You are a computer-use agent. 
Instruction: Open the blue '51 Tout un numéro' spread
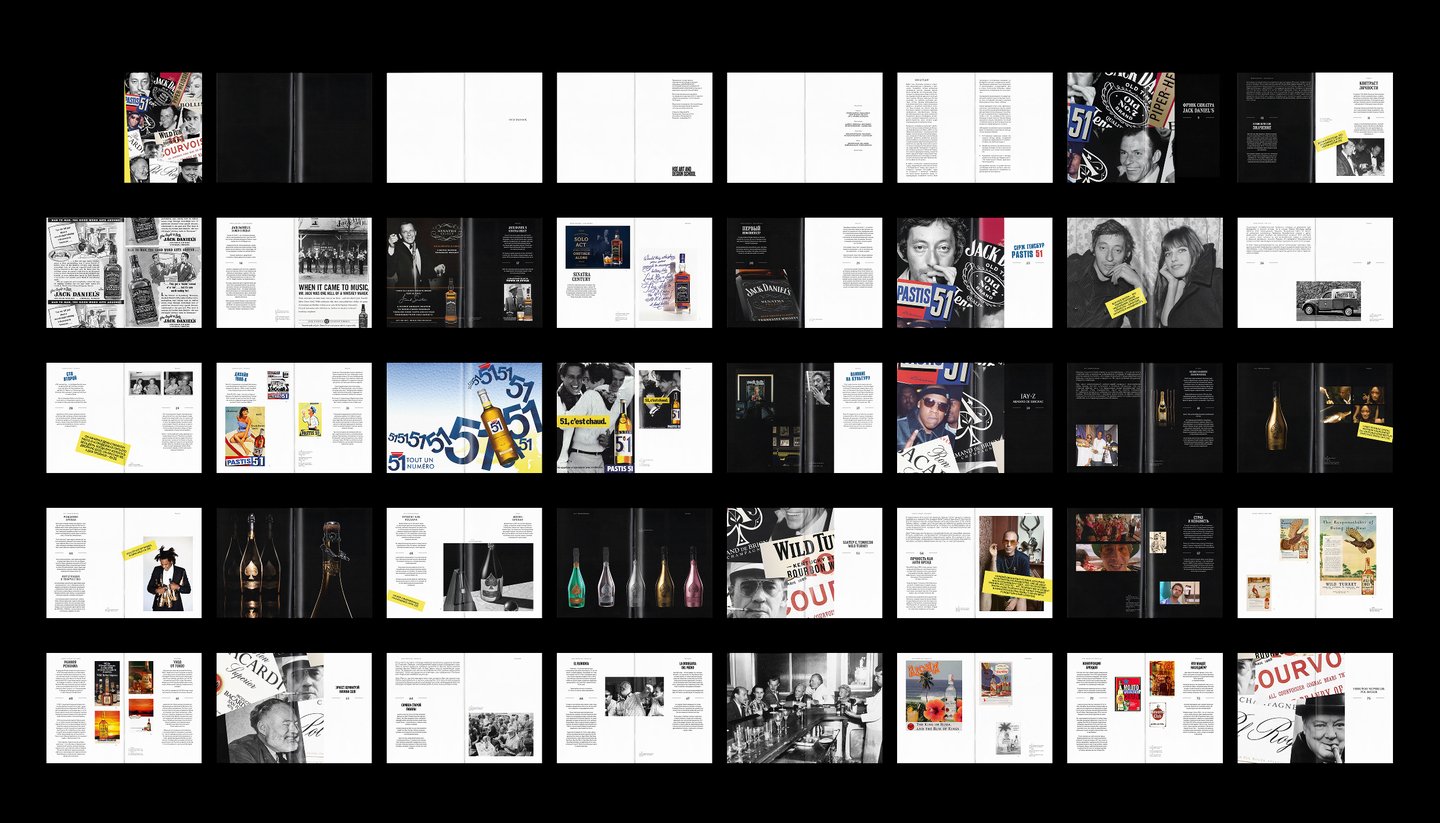[x=465, y=418]
